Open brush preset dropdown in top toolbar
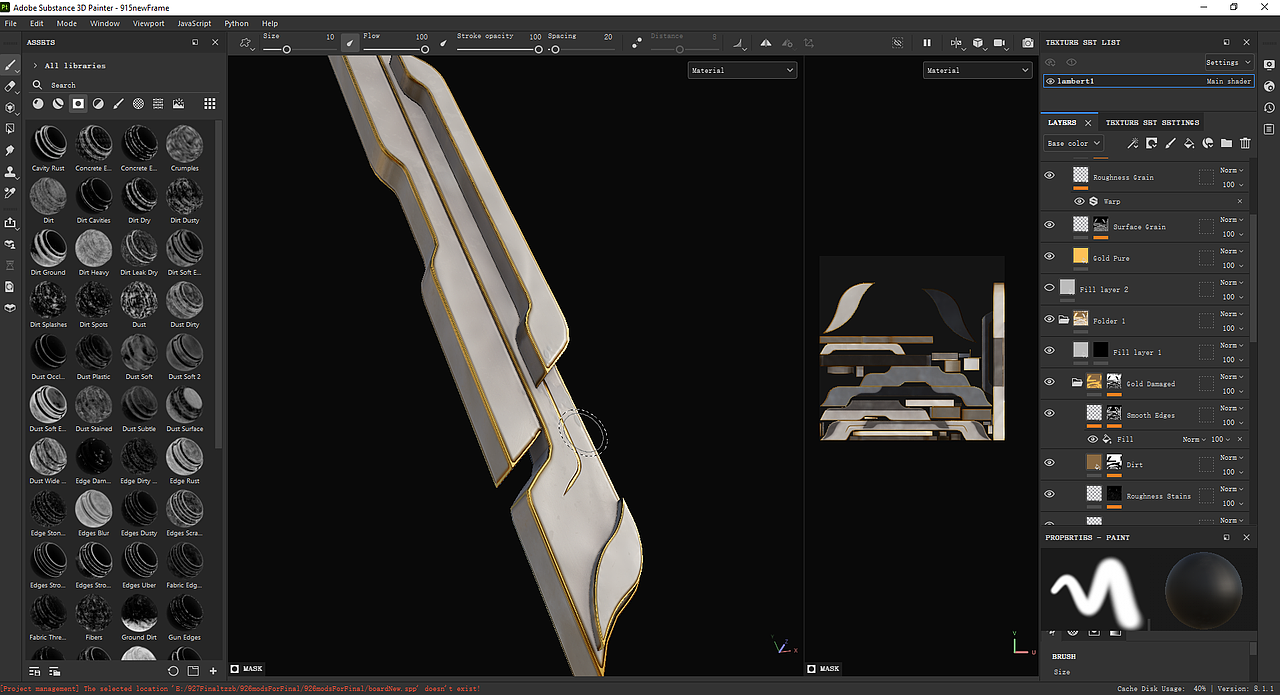Image resolution: width=1280 pixels, height=695 pixels. pos(246,43)
